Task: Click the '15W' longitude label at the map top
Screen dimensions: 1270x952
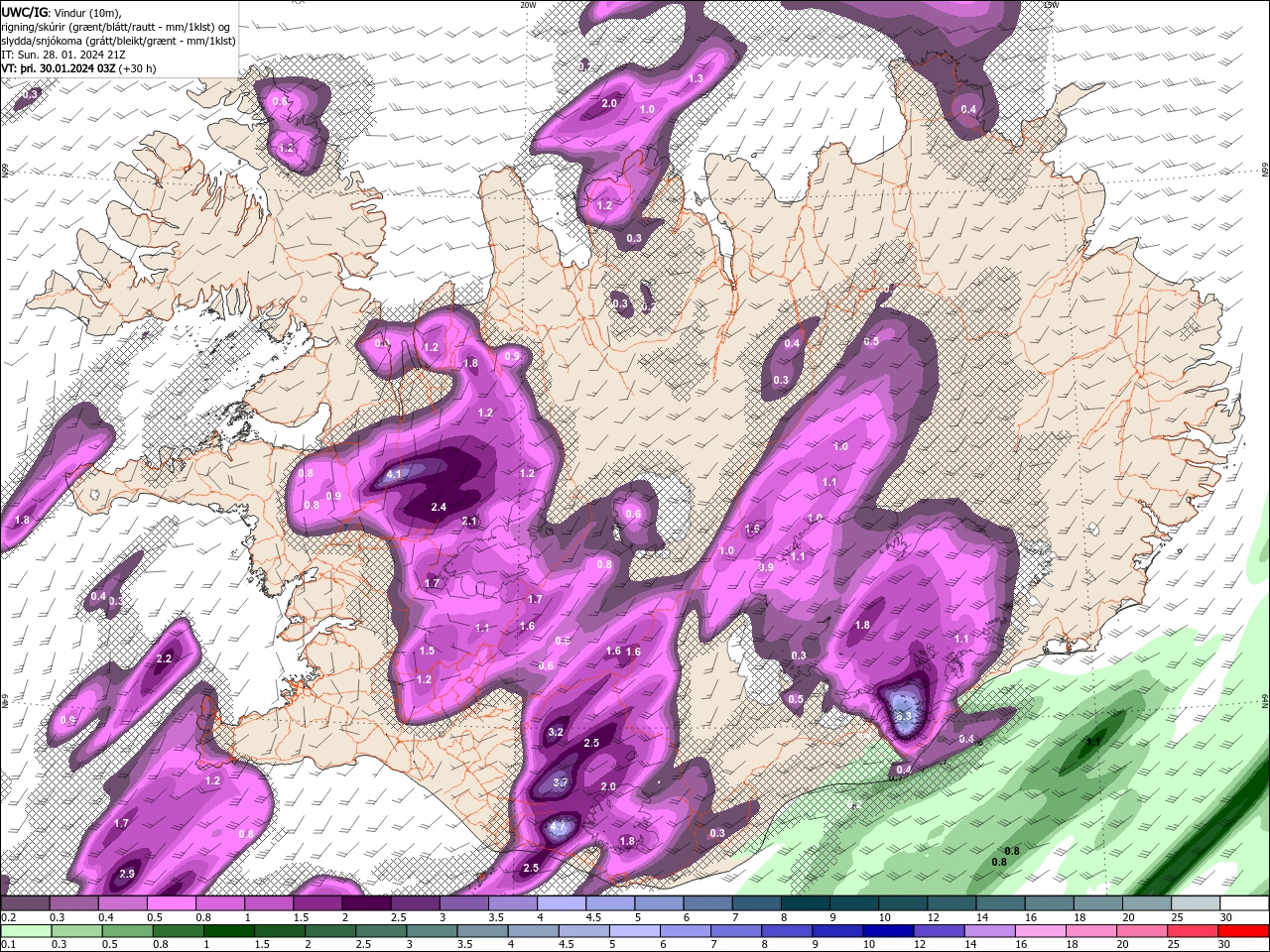Action: tap(1050, 5)
